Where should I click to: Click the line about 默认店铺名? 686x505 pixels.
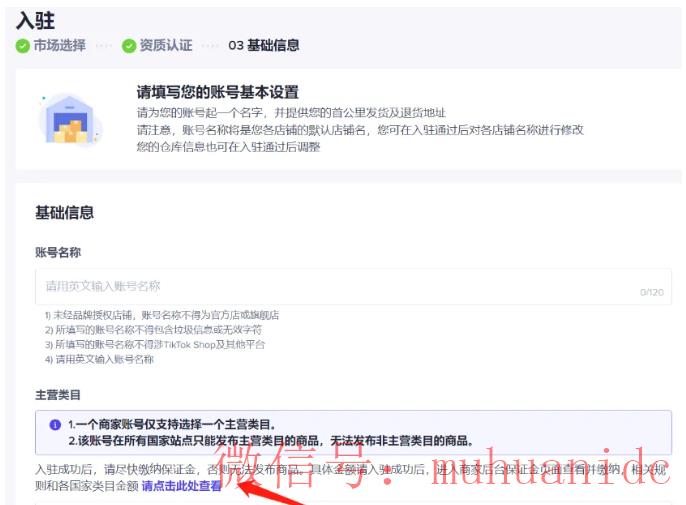pyautogui.click(x=360, y=130)
